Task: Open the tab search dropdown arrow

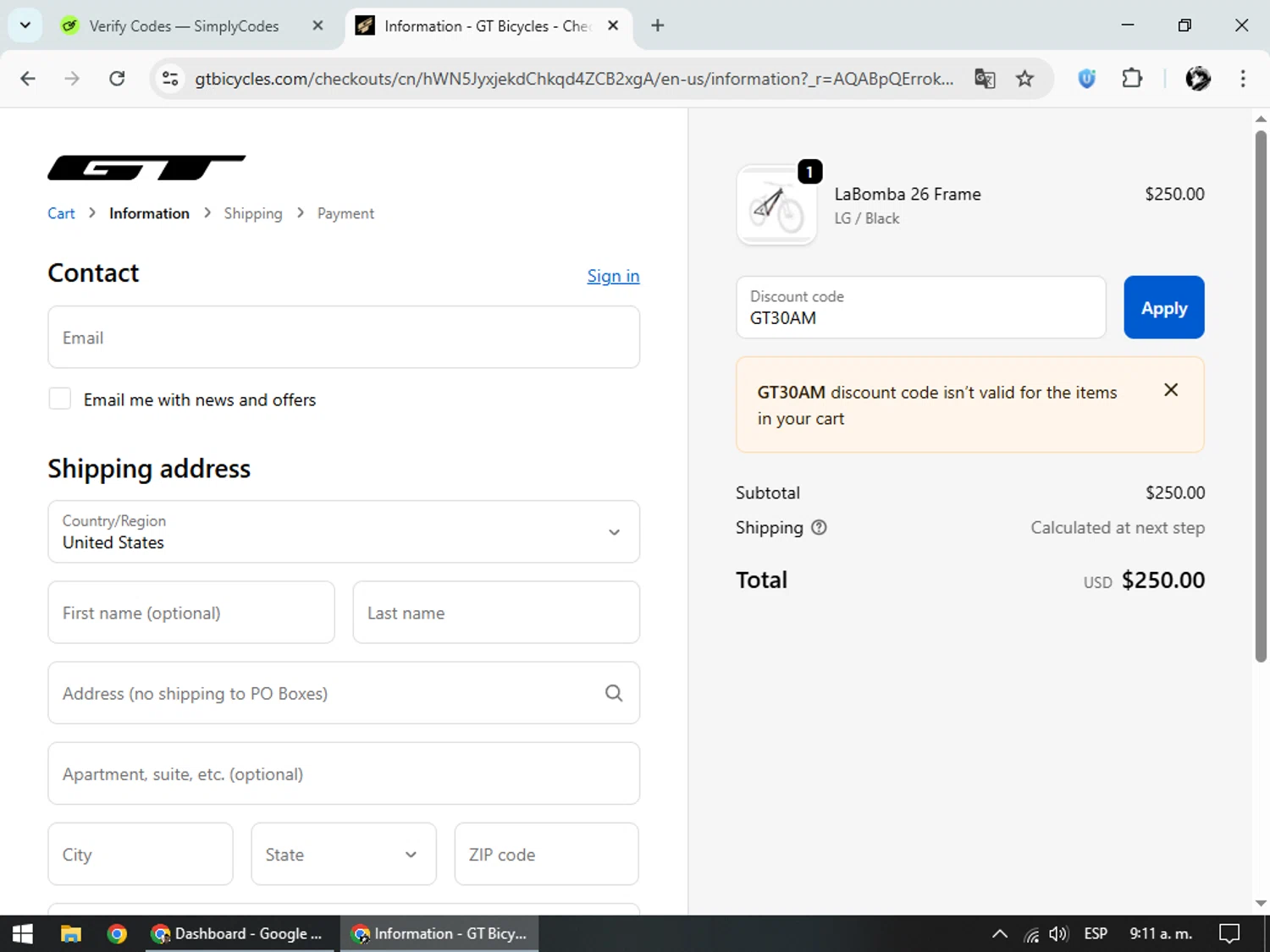Action: (25, 25)
